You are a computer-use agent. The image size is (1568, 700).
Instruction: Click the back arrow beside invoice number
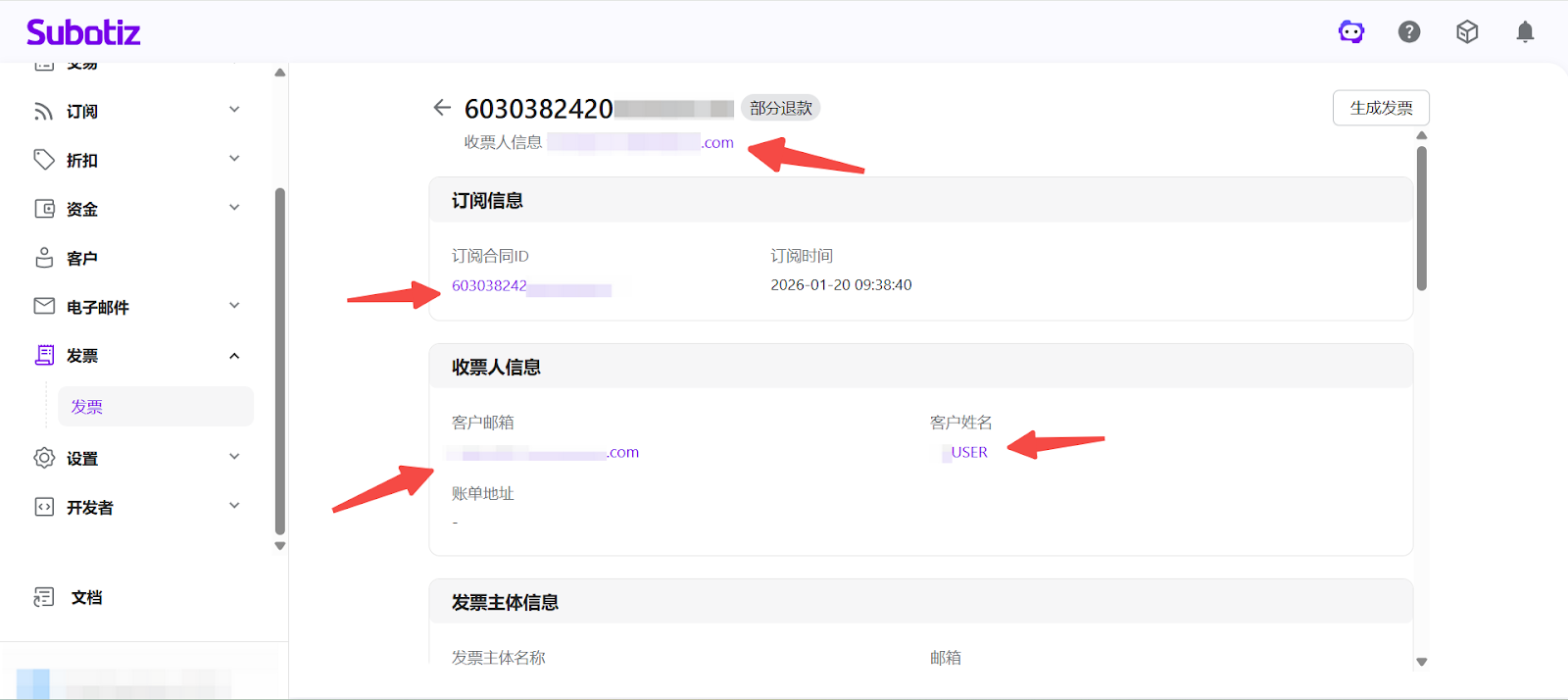(442, 108)
